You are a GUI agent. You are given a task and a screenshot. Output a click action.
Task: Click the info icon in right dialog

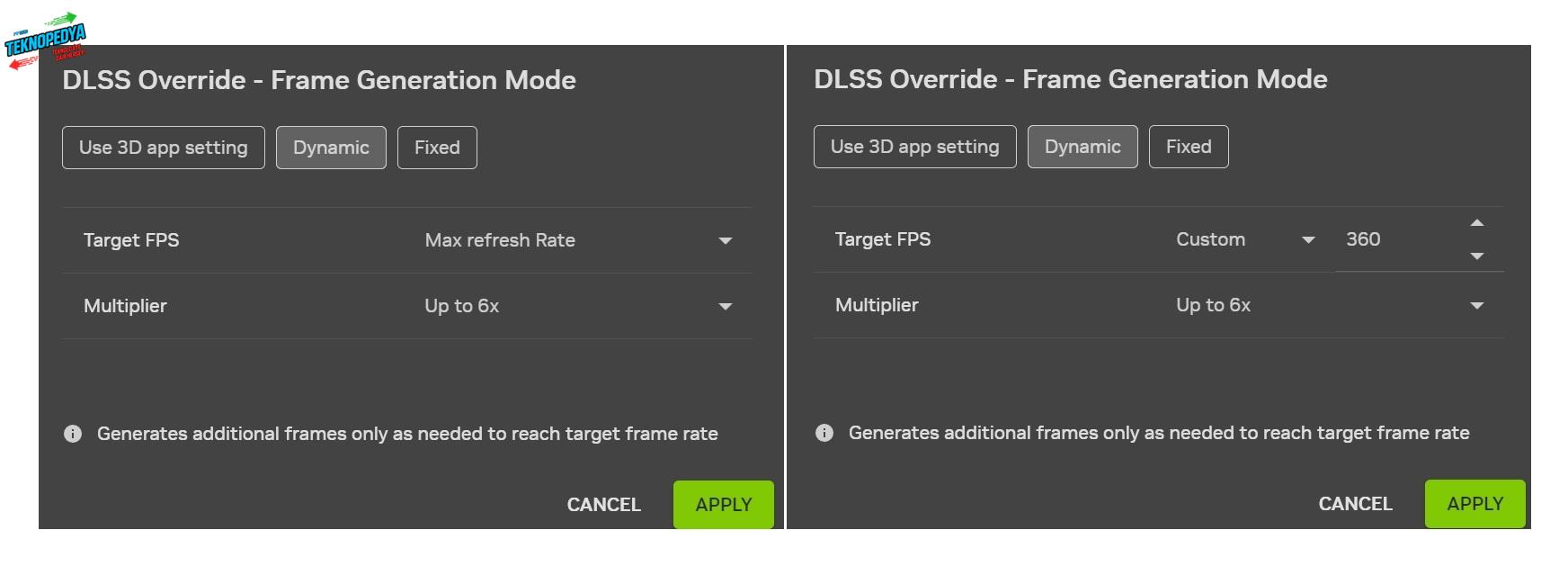coord(824,433)
